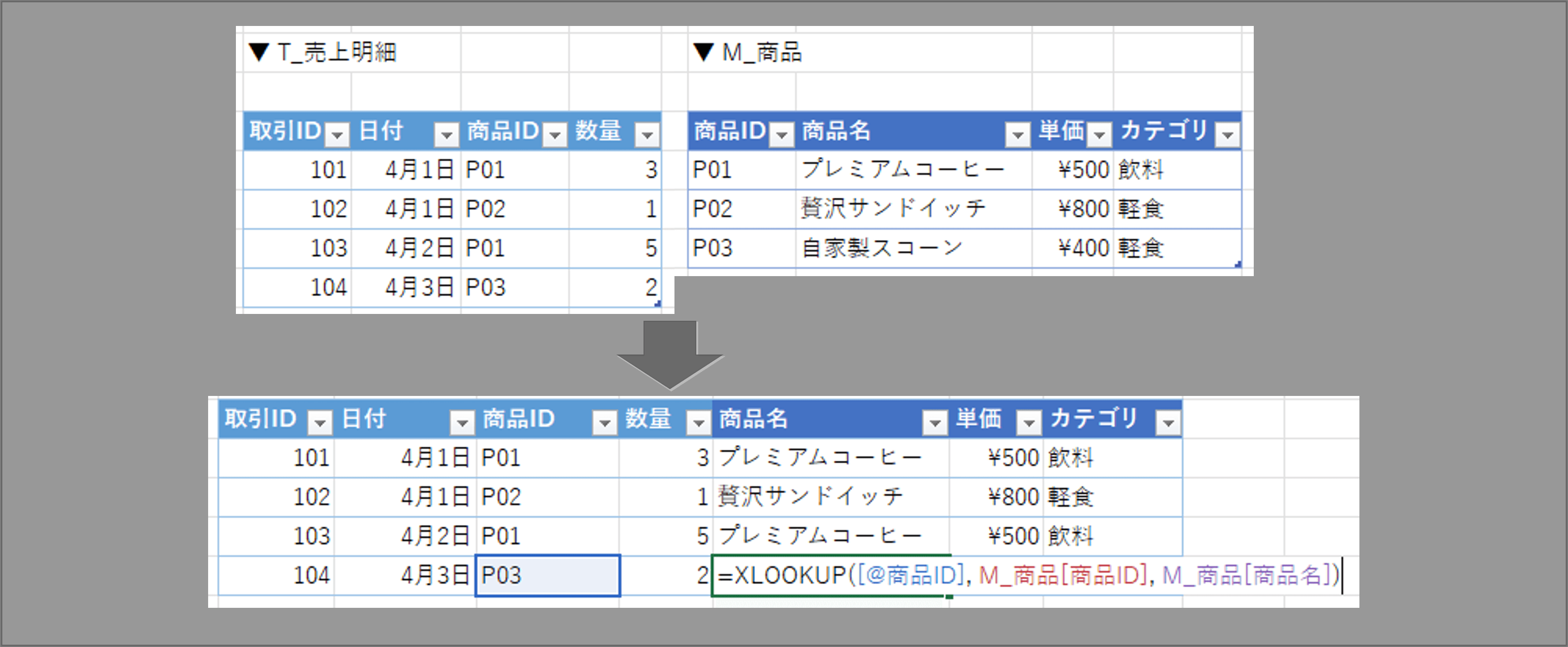The image size is (1568, 647).
Task: Select 101 cell in bottom merged table
Action: coord(276,457)
